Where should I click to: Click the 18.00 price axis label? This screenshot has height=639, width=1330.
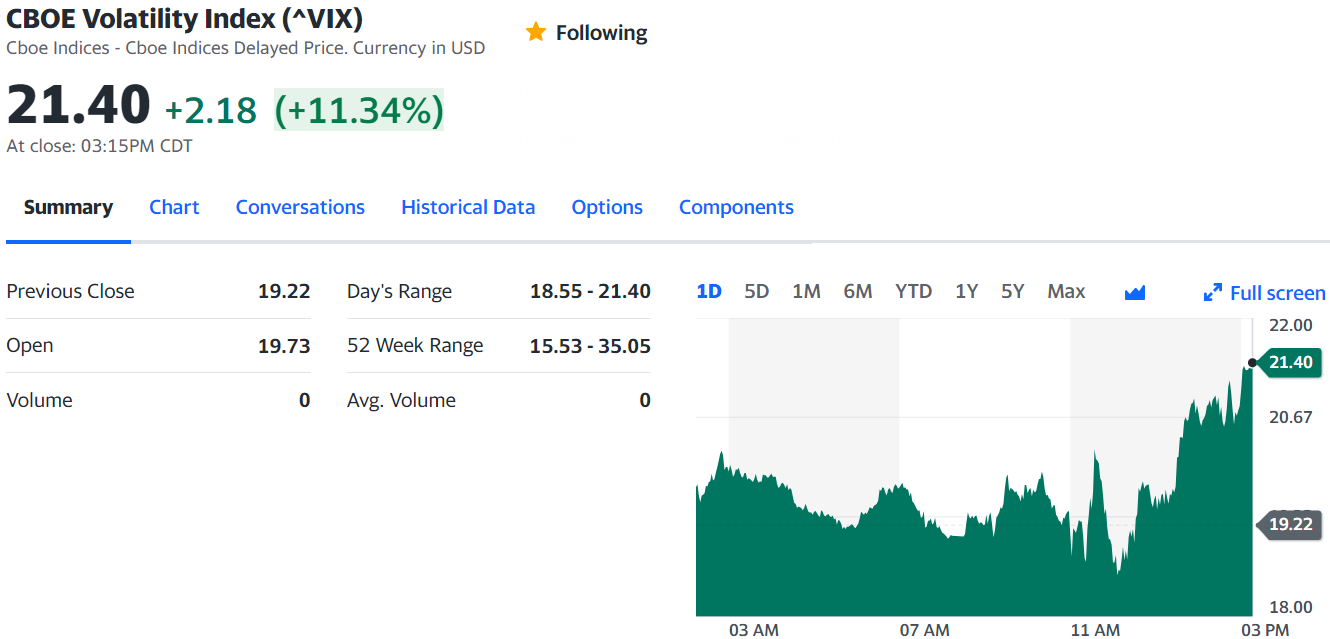click(x=1290, y=607)
